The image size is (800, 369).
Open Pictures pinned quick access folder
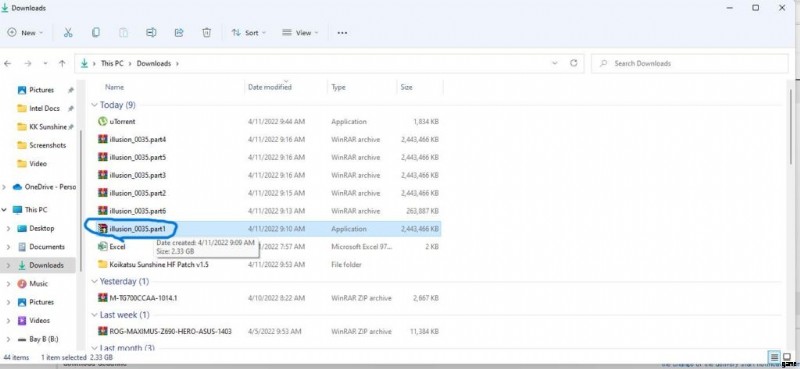tap(41, 90)
